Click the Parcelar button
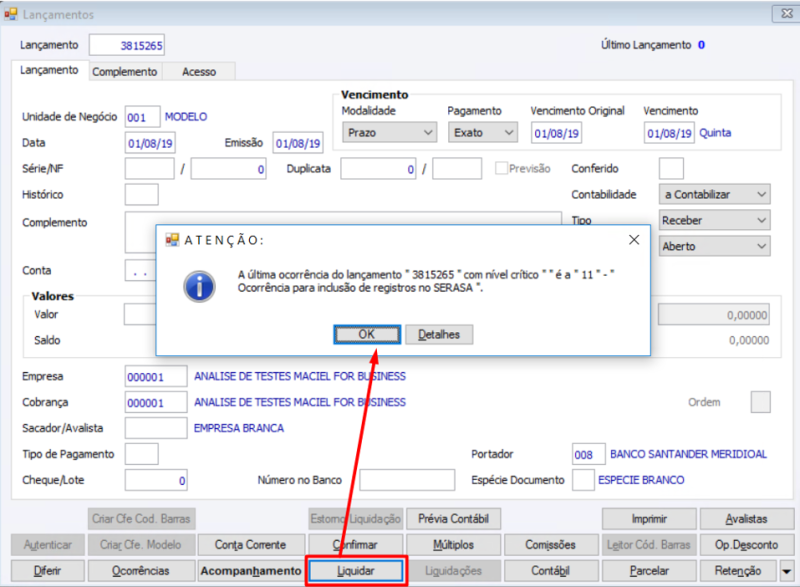The width and height of the screenshot is (800, 587). (649, 571)
